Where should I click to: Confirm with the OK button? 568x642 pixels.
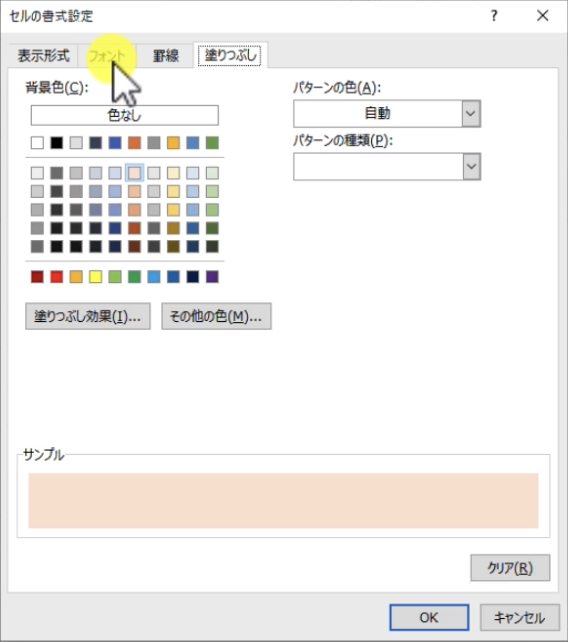pyautogui.click(x=429, y=617)
